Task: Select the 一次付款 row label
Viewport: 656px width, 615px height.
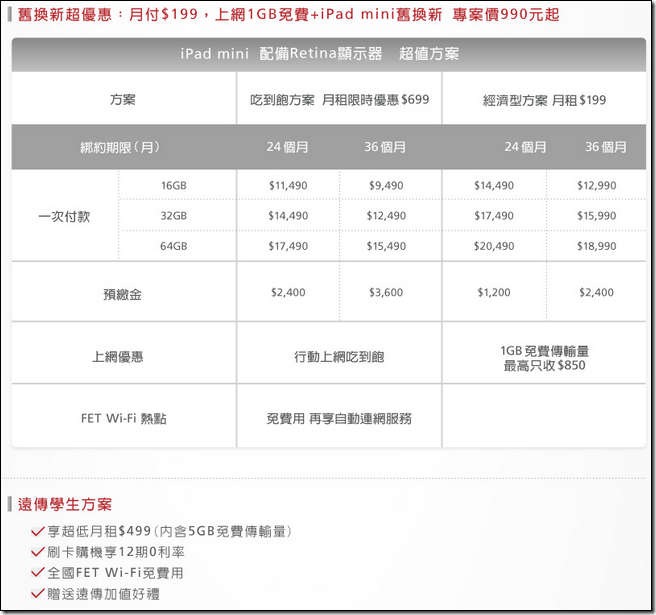Action: [x=64, y=216]
